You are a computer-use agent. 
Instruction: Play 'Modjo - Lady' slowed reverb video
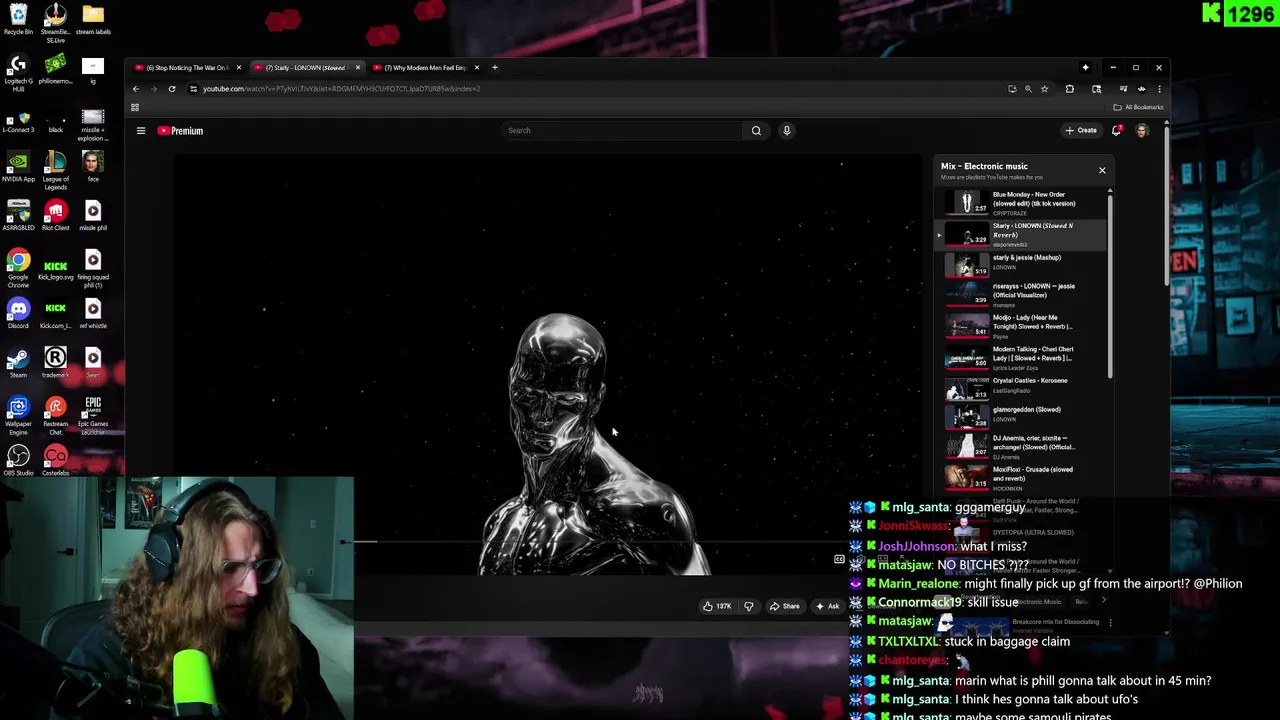tap(1022, 326)
